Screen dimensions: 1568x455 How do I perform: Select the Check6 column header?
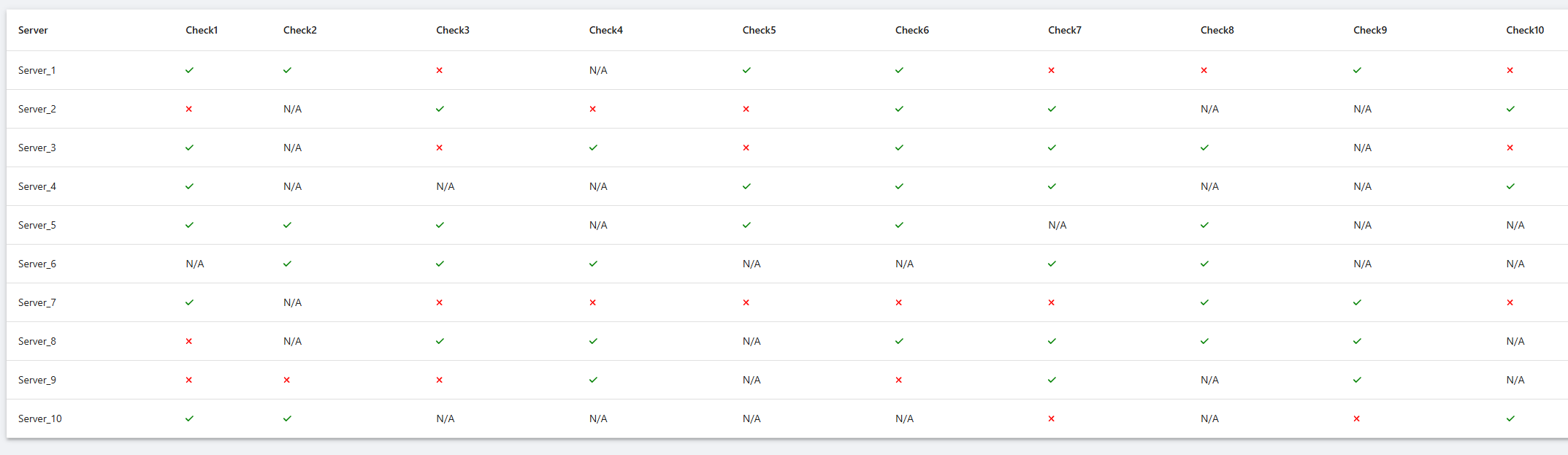[x=912, y=30]
